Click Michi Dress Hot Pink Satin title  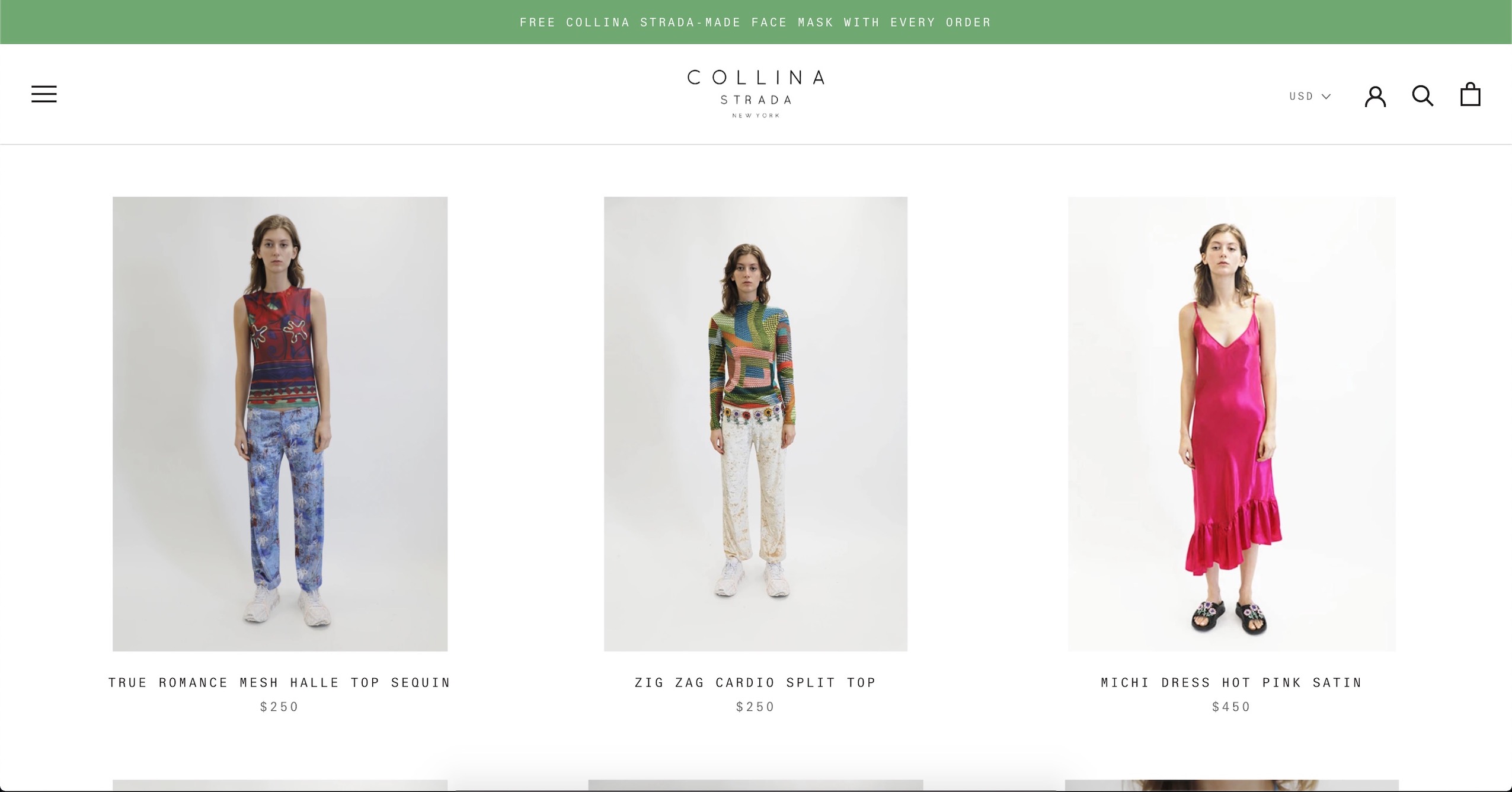(1232, 682)
